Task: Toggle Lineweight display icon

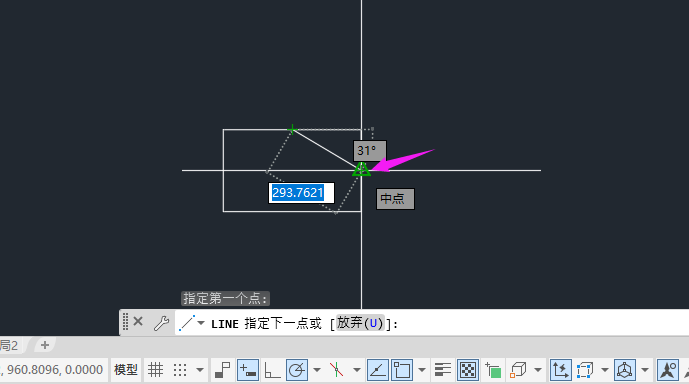Action: tap(442, 370)
